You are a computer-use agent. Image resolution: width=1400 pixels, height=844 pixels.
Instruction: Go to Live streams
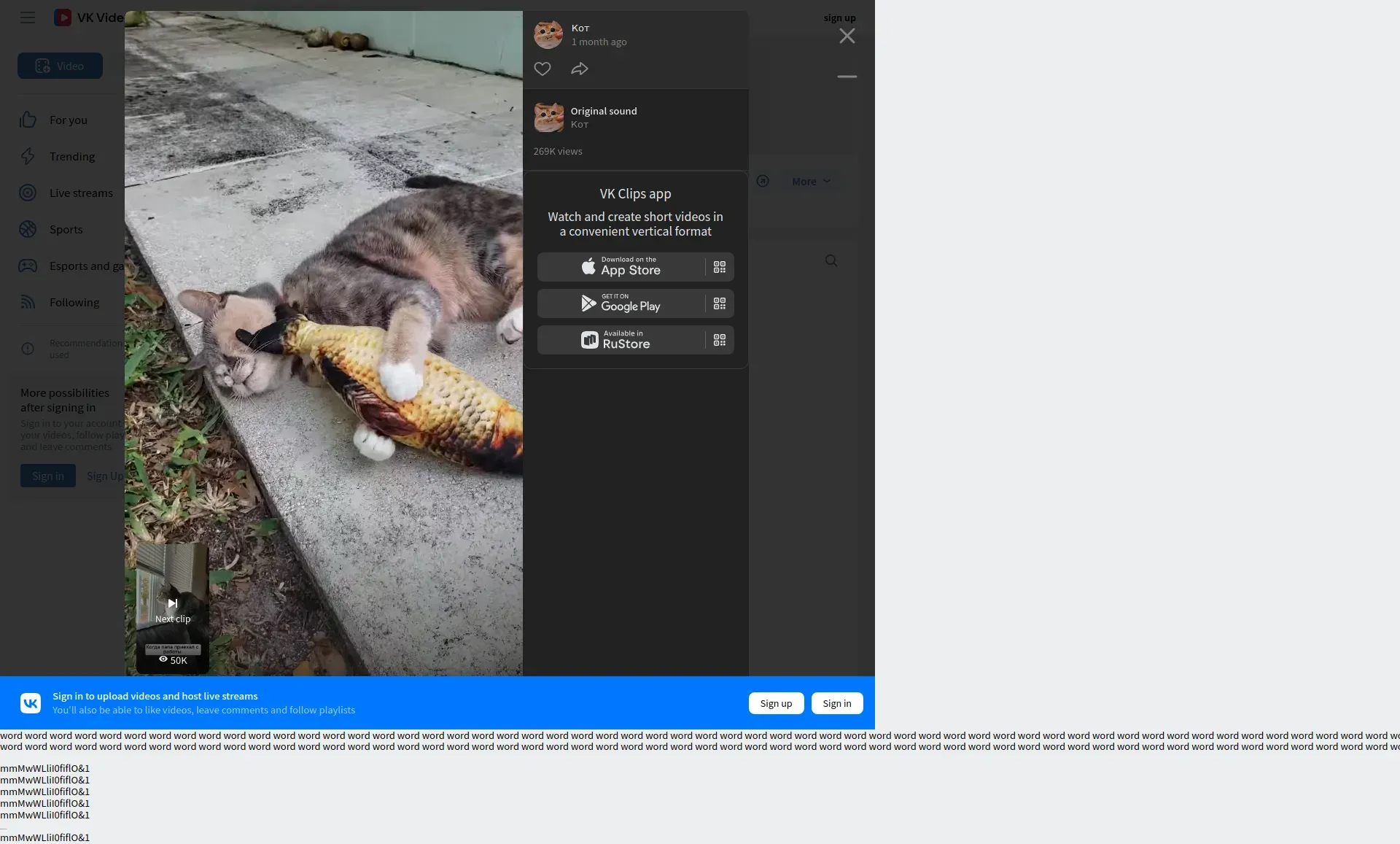[80, 193]
